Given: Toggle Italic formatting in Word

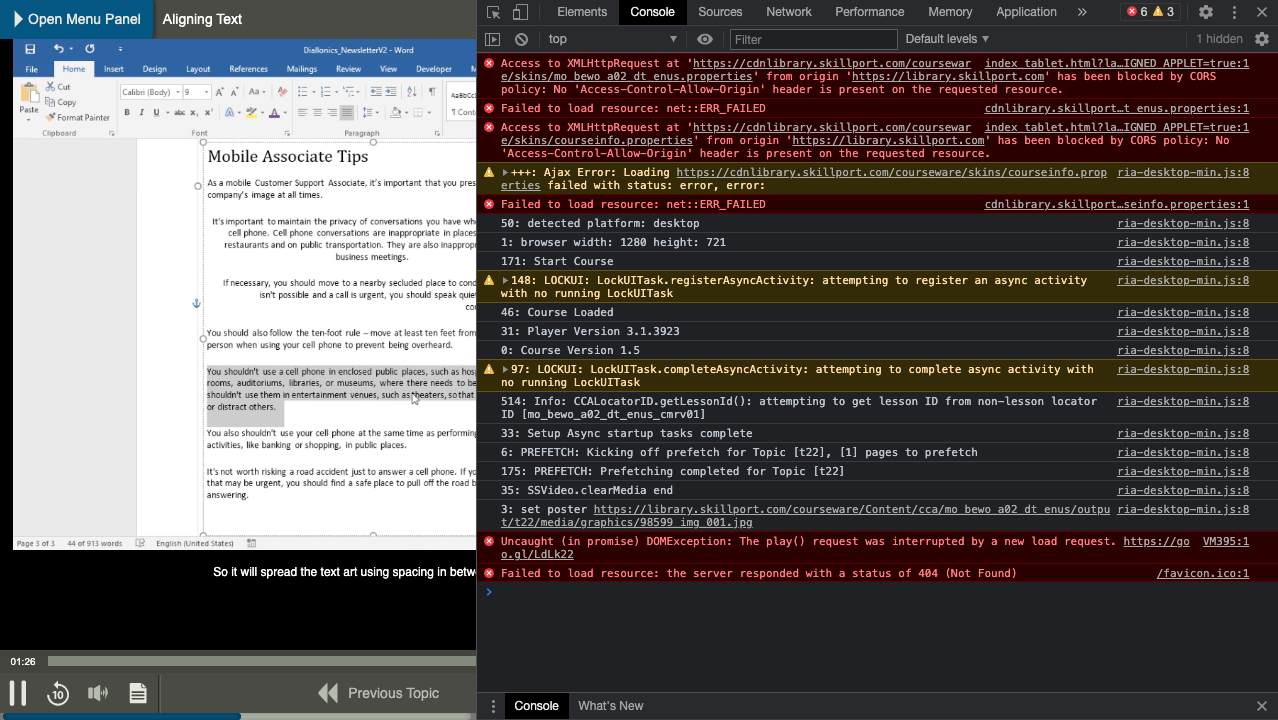Looking at the screenshot, I should [x=141, y=113].
